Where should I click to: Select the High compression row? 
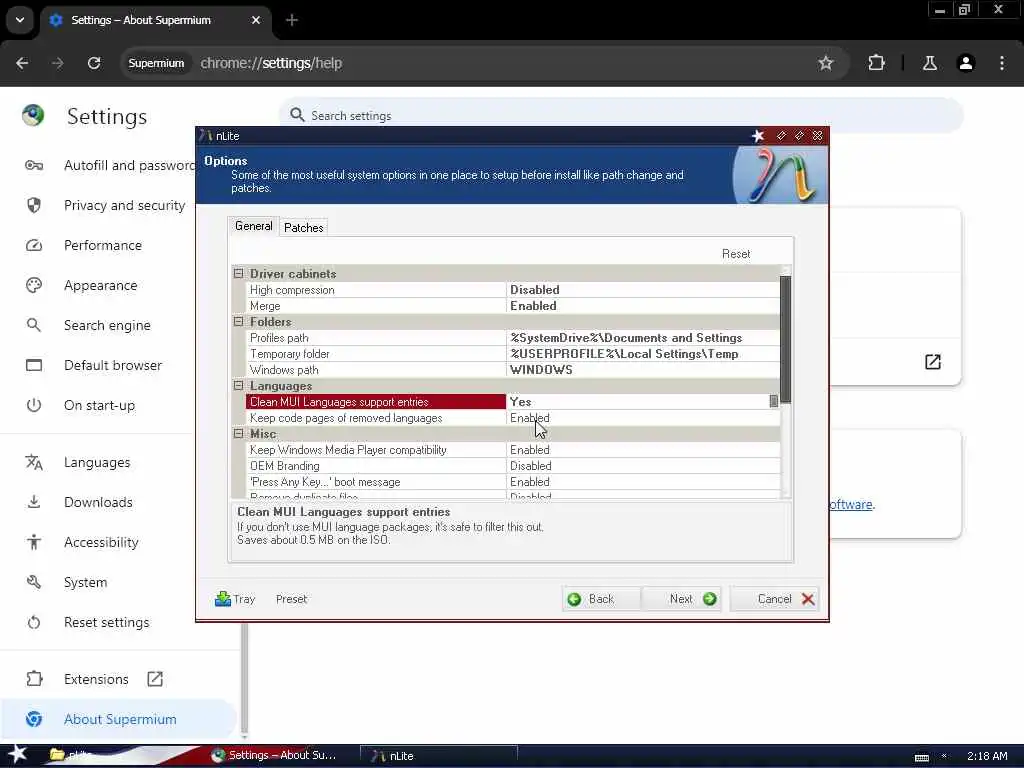click(x=513, y=289)
